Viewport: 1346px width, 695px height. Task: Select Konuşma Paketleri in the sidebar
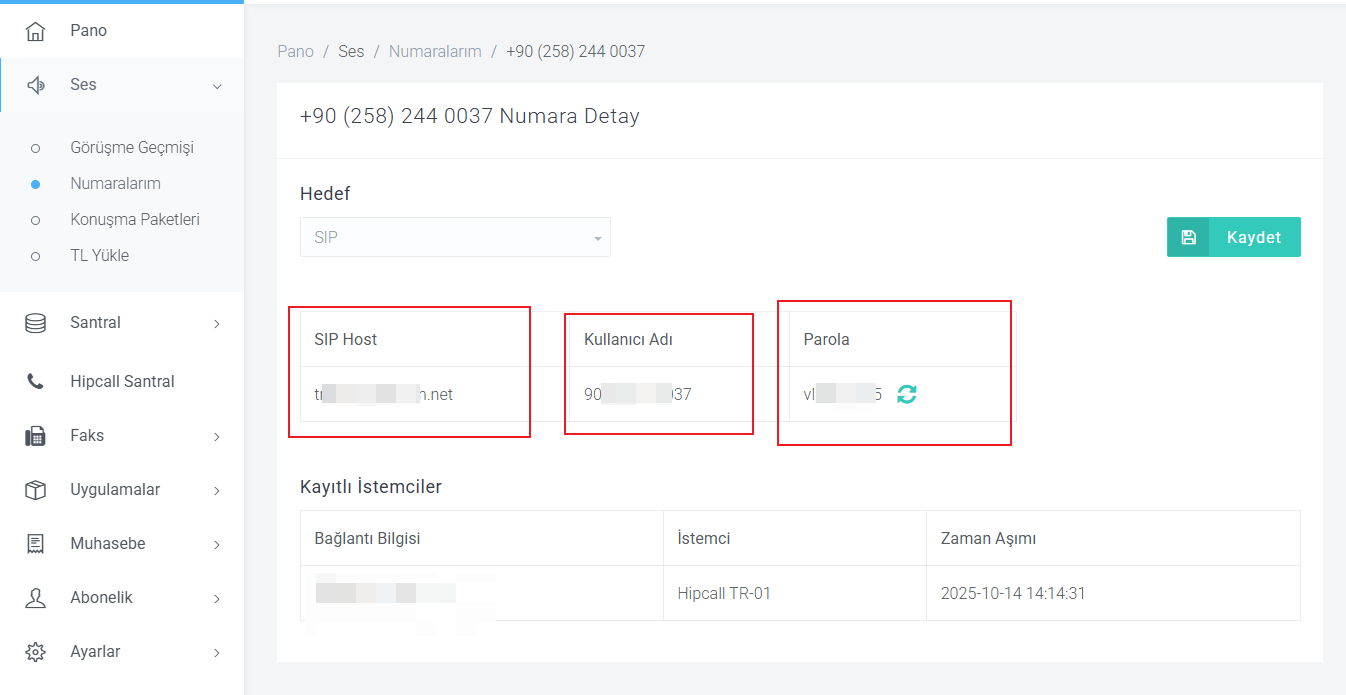click(134, 220)
